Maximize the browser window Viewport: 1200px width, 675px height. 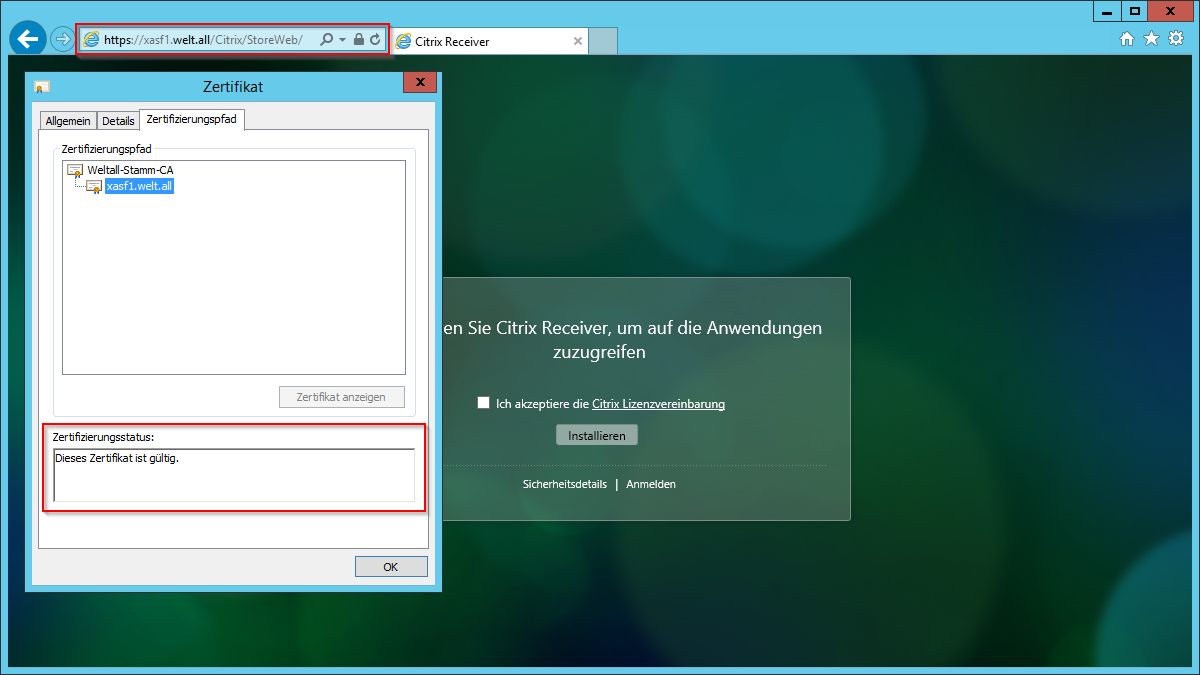(x=1134, y=11)
